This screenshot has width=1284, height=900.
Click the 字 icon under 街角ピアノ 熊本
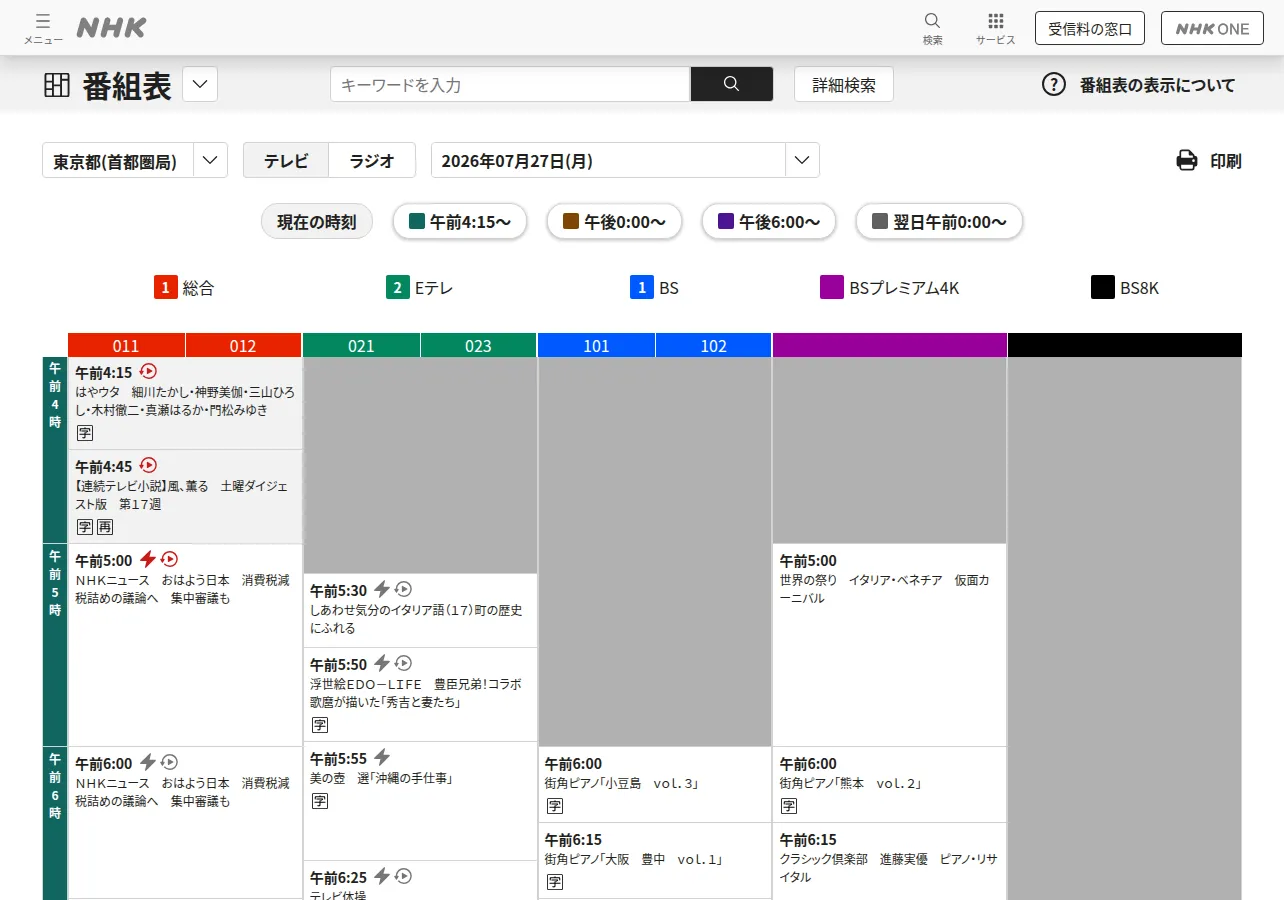tap(789, 806)
